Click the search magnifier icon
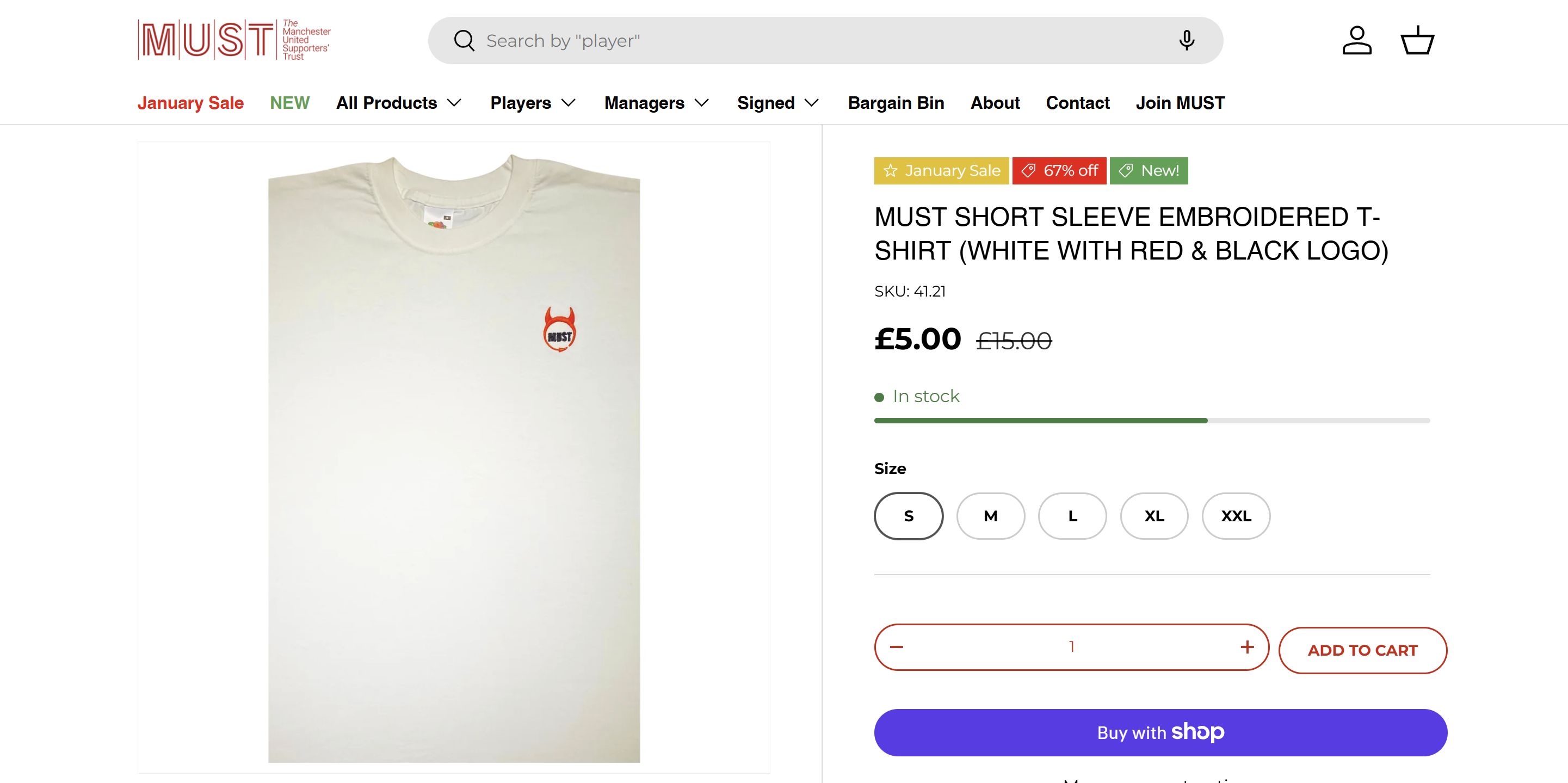The image size is (1568, 783). click(x=464, y=41)
